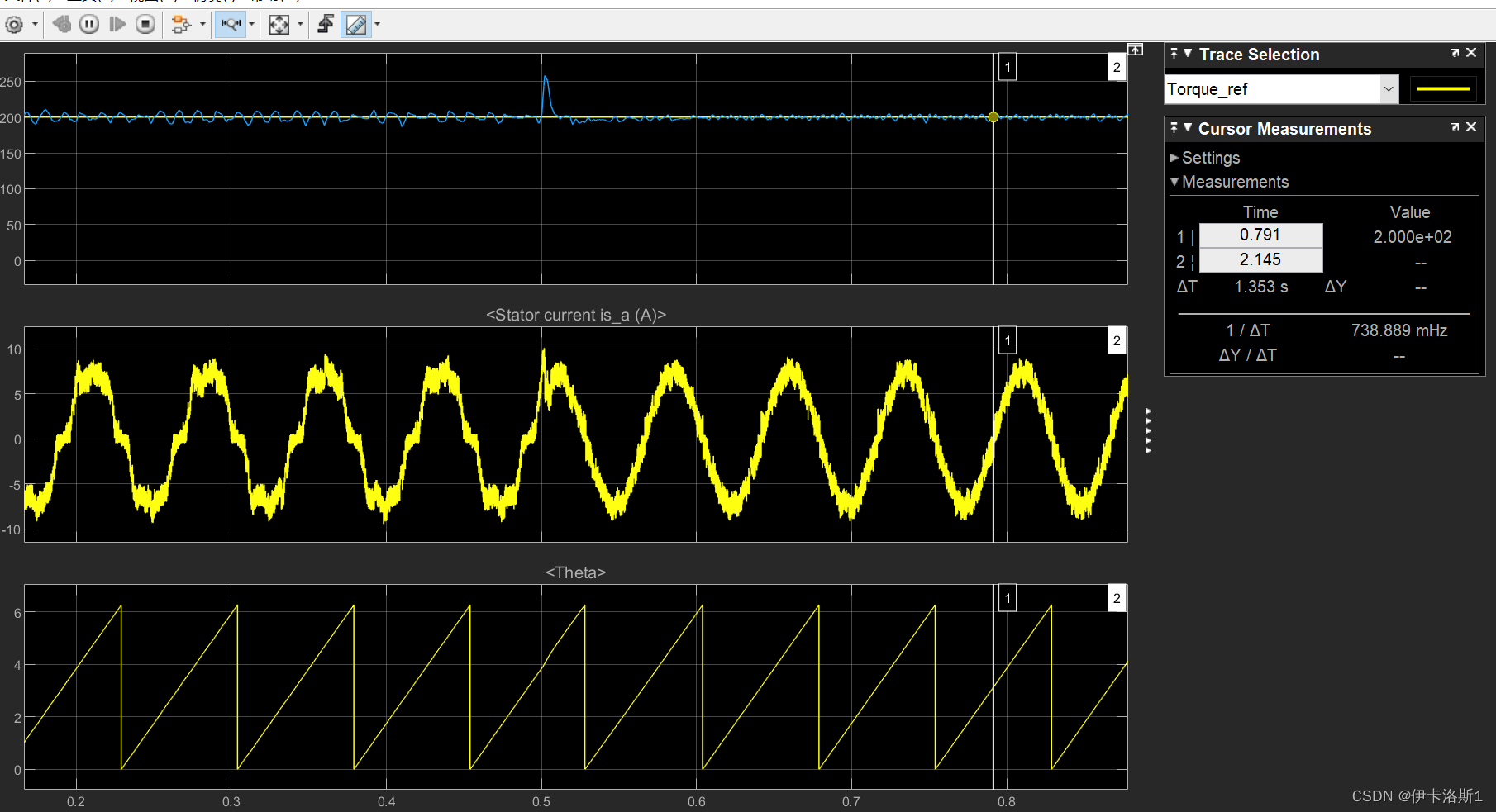Pause the running simulation

pyautogui.click(x=88, y=24)
